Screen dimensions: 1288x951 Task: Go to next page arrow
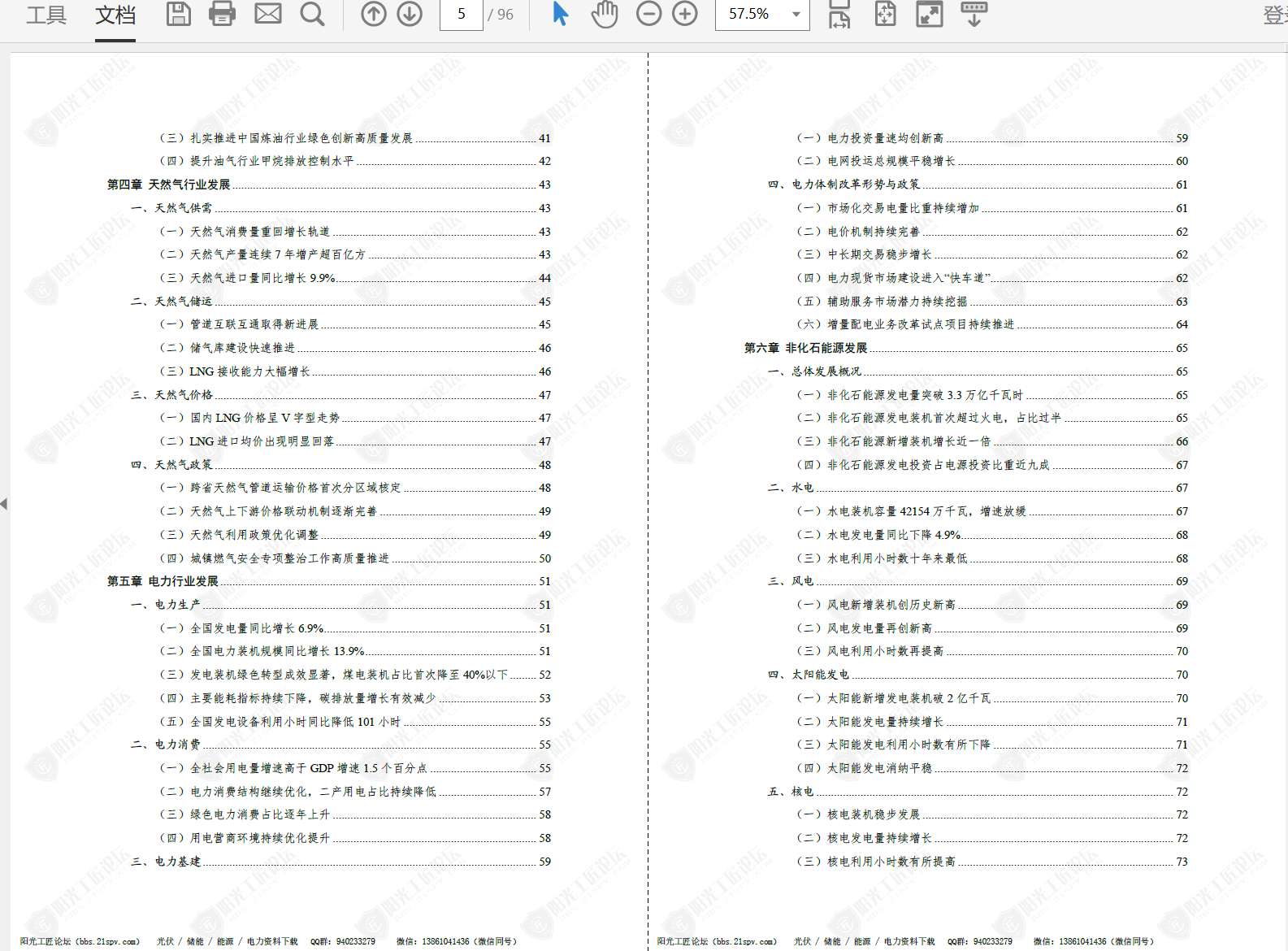point(410,14)
